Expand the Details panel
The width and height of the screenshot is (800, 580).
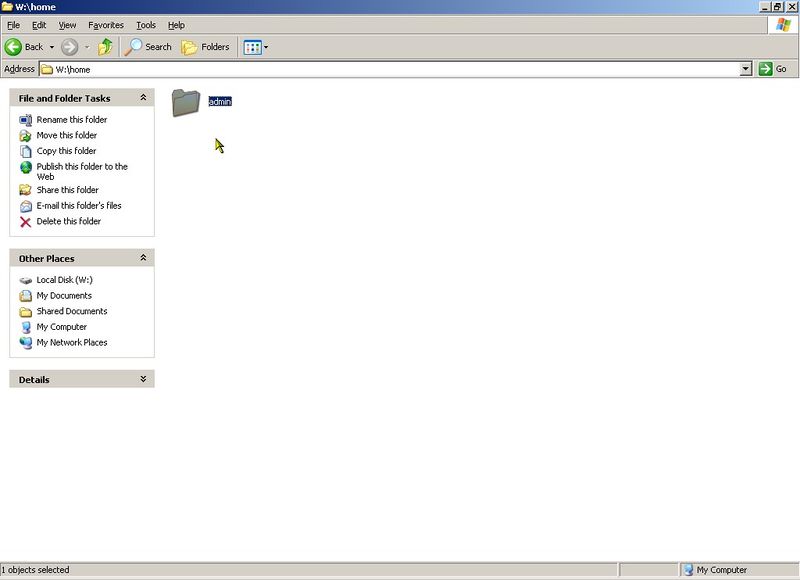point(143,379)
